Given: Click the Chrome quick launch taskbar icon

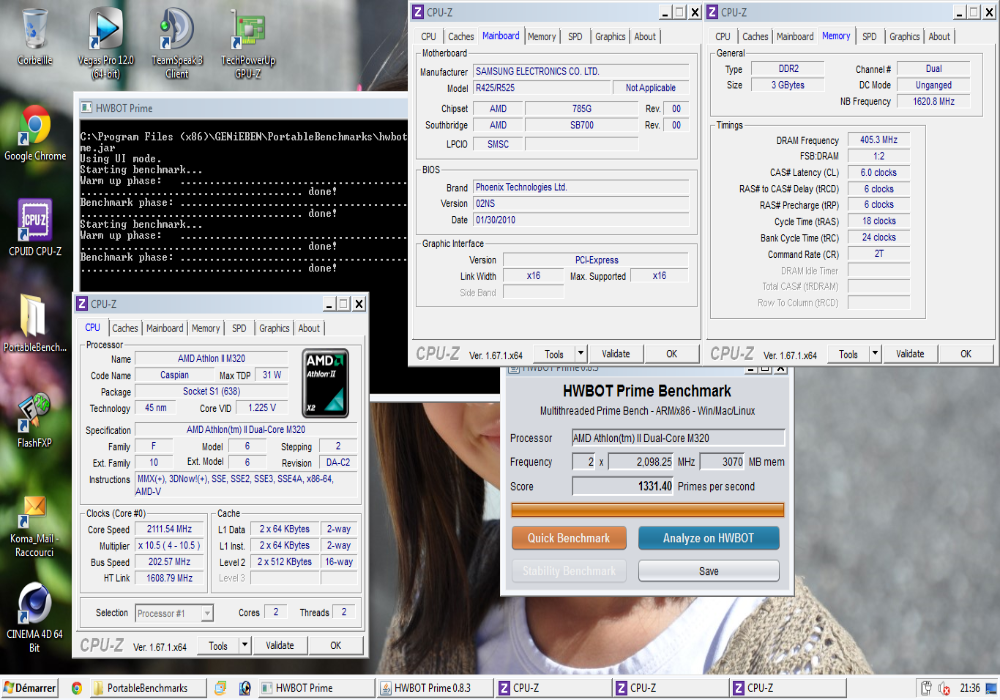Looking at the screenshot, I should click(x=77, y=688).
